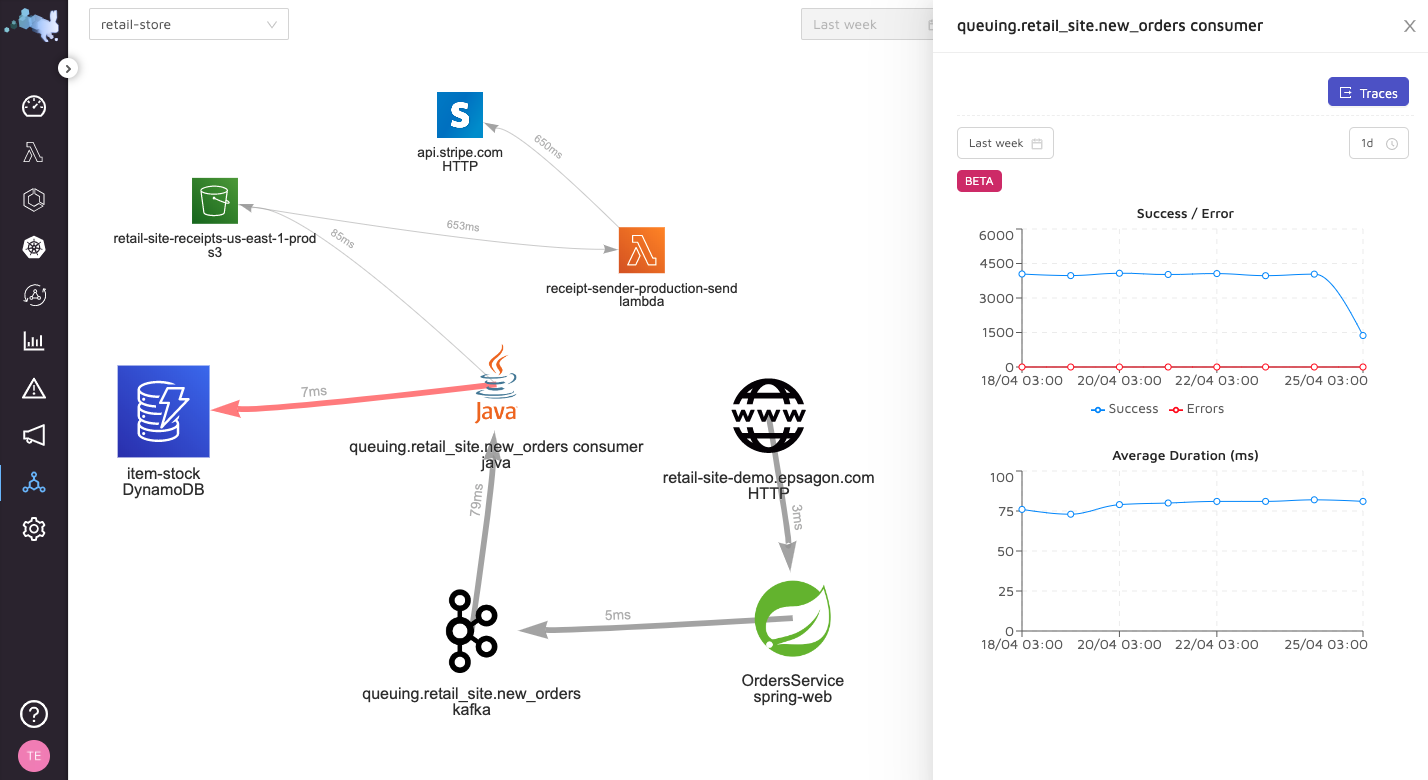Click the 5ms edge label
The height and width of the screenshot is (780, 1428).
pos(618,615)
